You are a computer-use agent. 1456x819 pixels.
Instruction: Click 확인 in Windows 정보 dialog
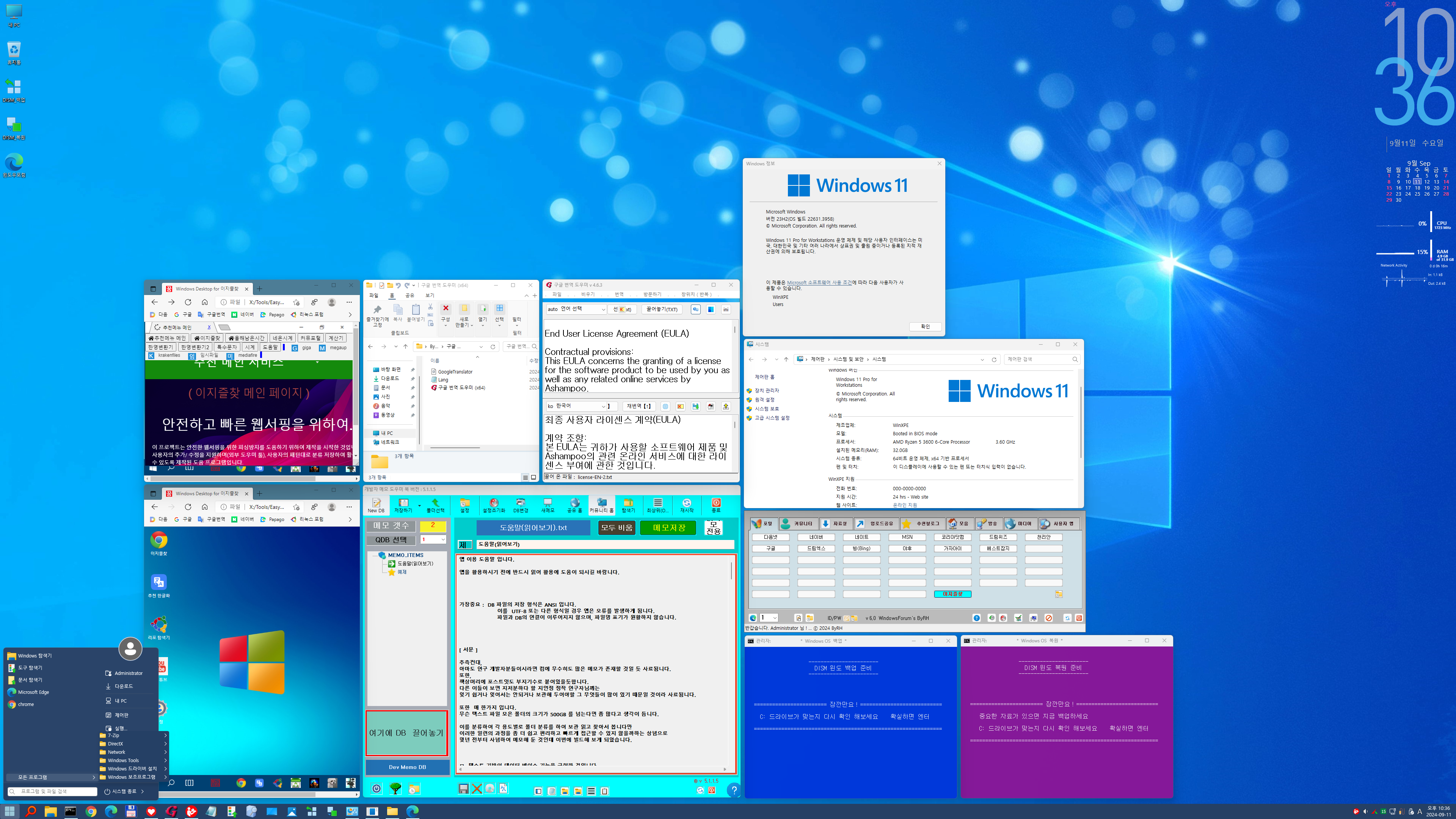925,327
